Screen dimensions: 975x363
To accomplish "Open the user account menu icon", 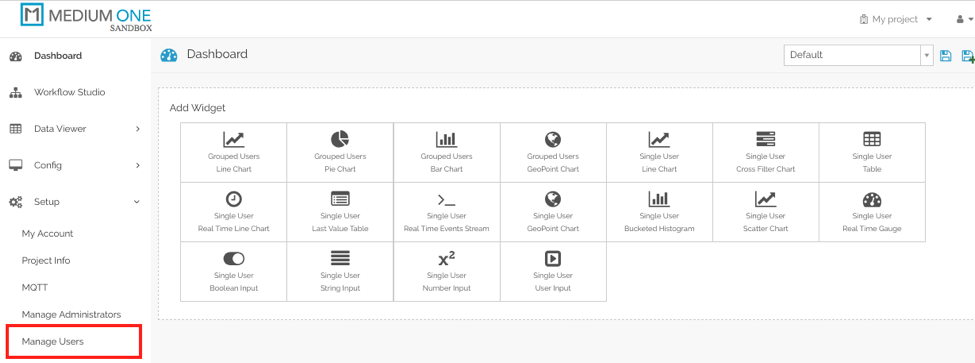I will (x=963, y=19).
